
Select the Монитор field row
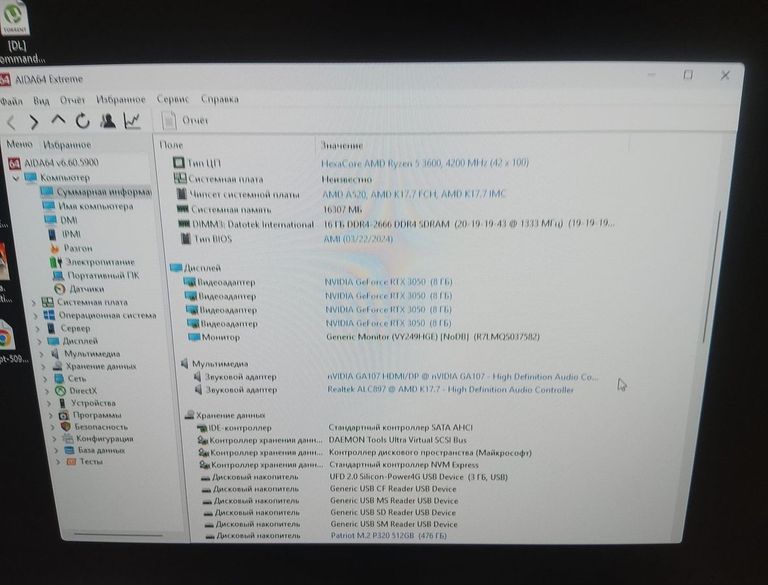pyautogui.click(x=364, y=337)
